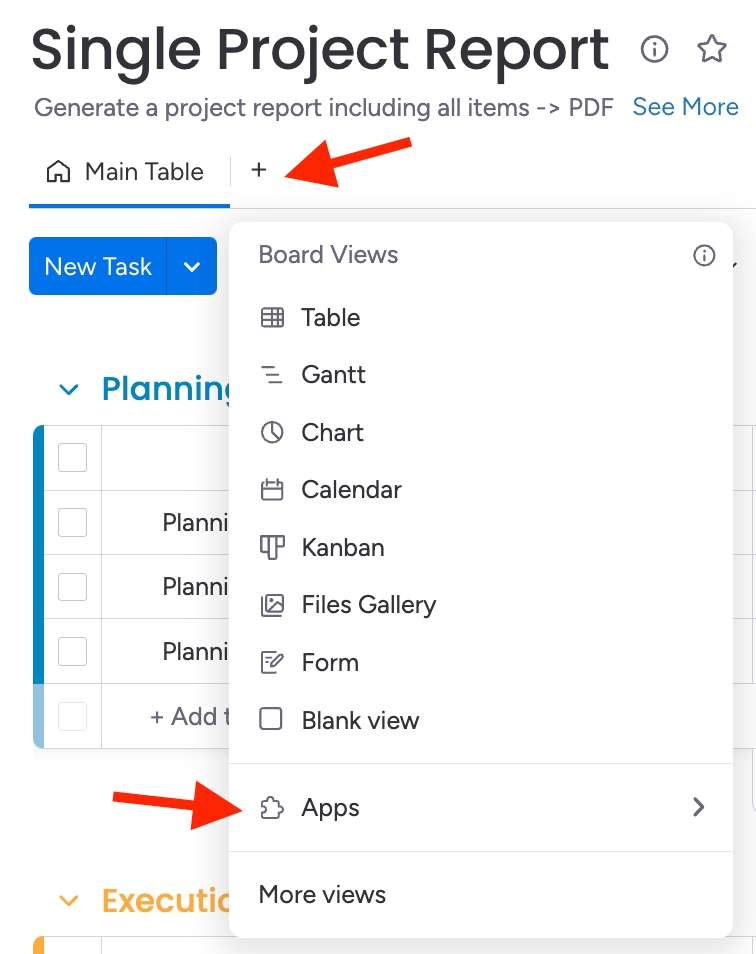Pick the Kanban view icon
756x954 pixels.
(272, 548)
